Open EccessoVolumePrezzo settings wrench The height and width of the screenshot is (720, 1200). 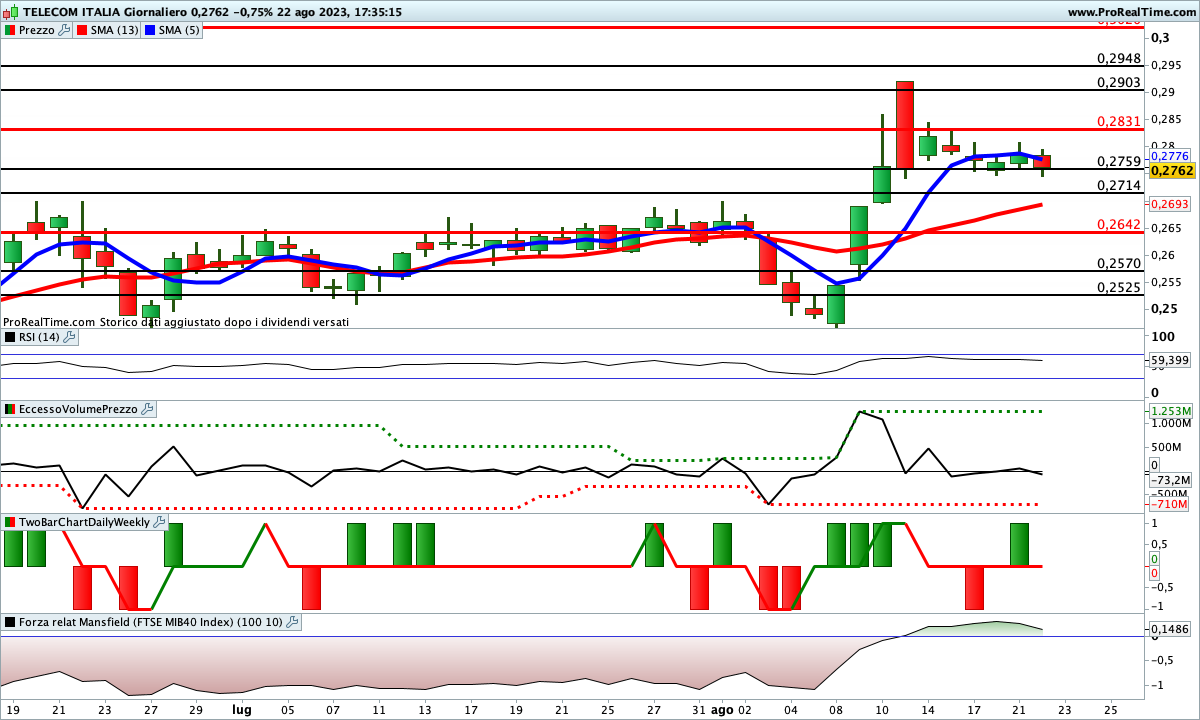tap(147, 409)
